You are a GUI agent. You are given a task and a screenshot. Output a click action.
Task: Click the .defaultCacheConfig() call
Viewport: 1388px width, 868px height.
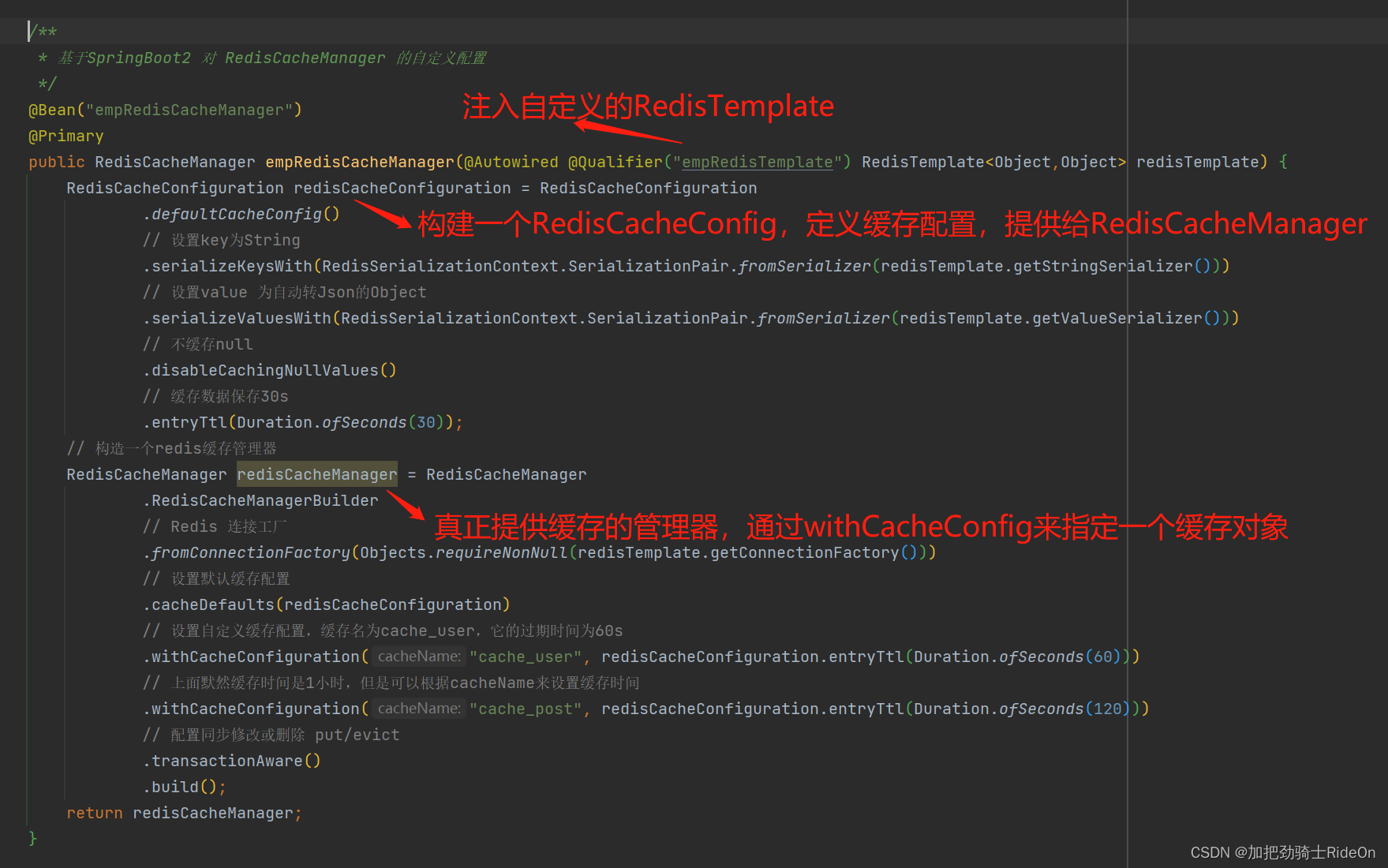[241, 214]
